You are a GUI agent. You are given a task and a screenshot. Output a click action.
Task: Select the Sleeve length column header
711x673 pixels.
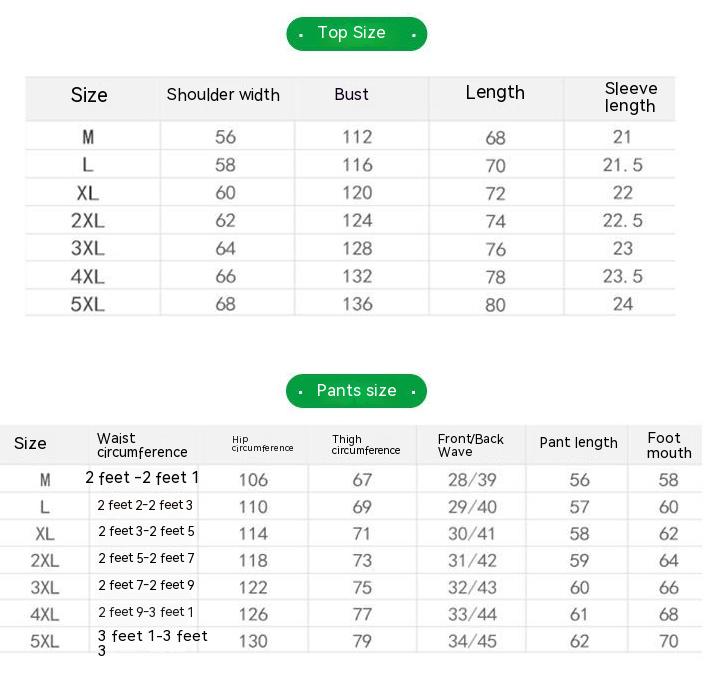point(630,98)
